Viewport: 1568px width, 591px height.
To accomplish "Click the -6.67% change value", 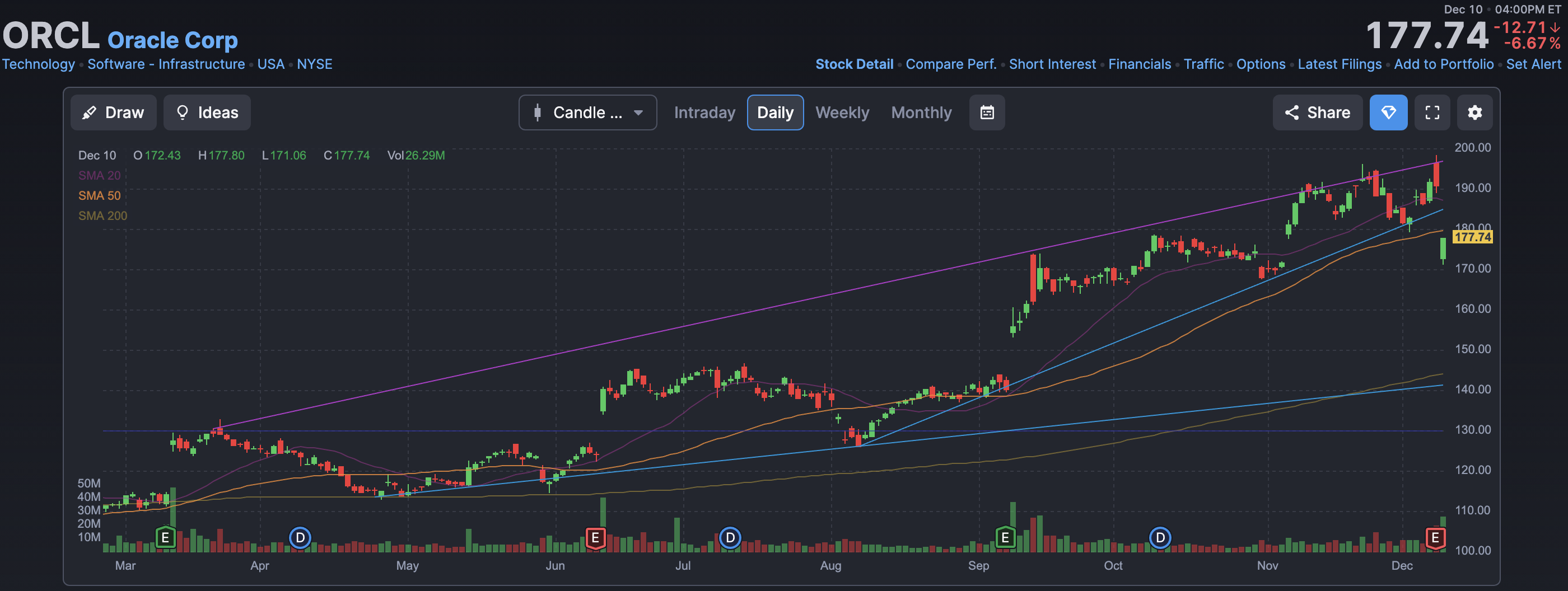I will [x=1532, y=44].
